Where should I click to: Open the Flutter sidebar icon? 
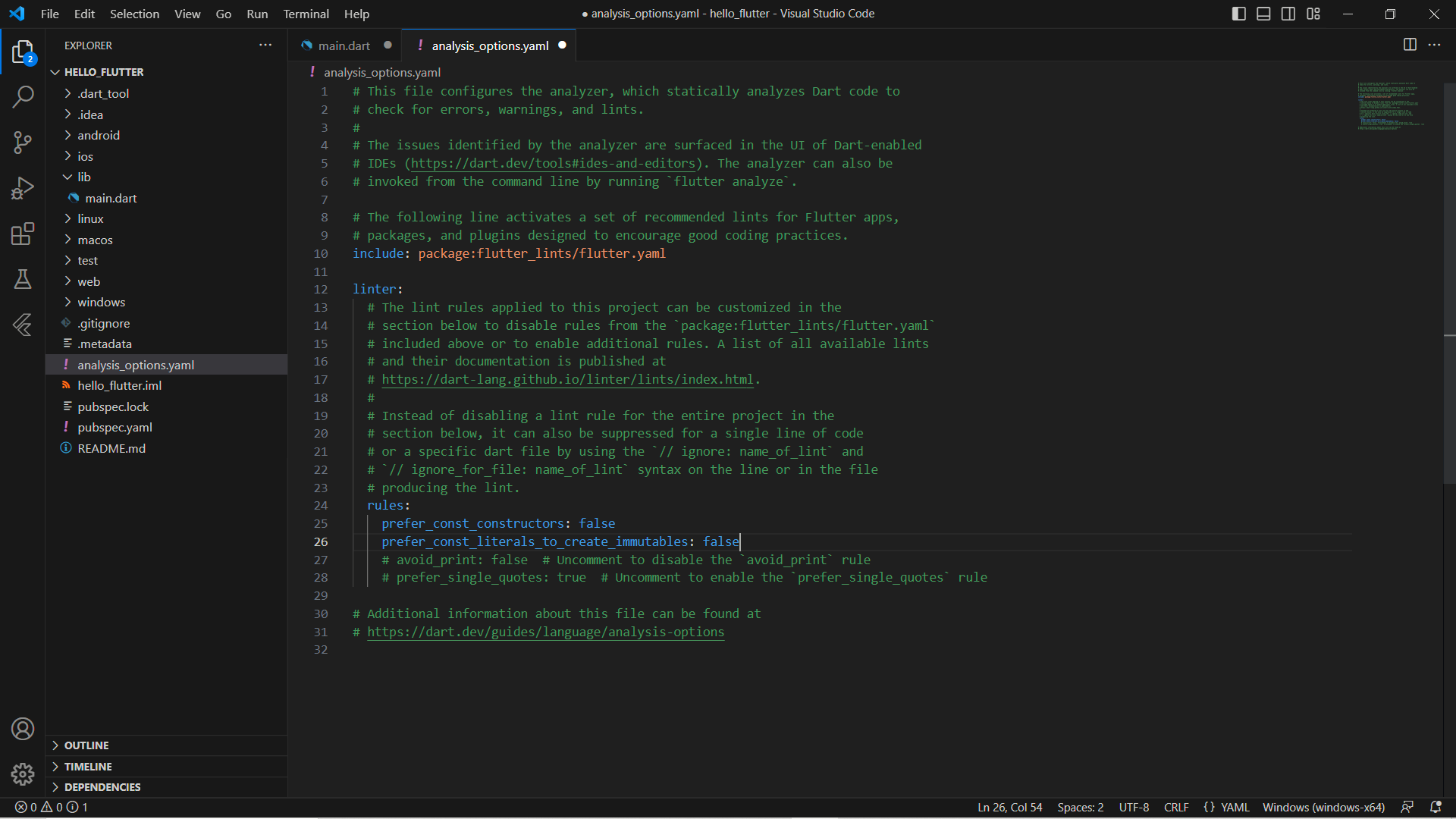(x=23, y=325)
